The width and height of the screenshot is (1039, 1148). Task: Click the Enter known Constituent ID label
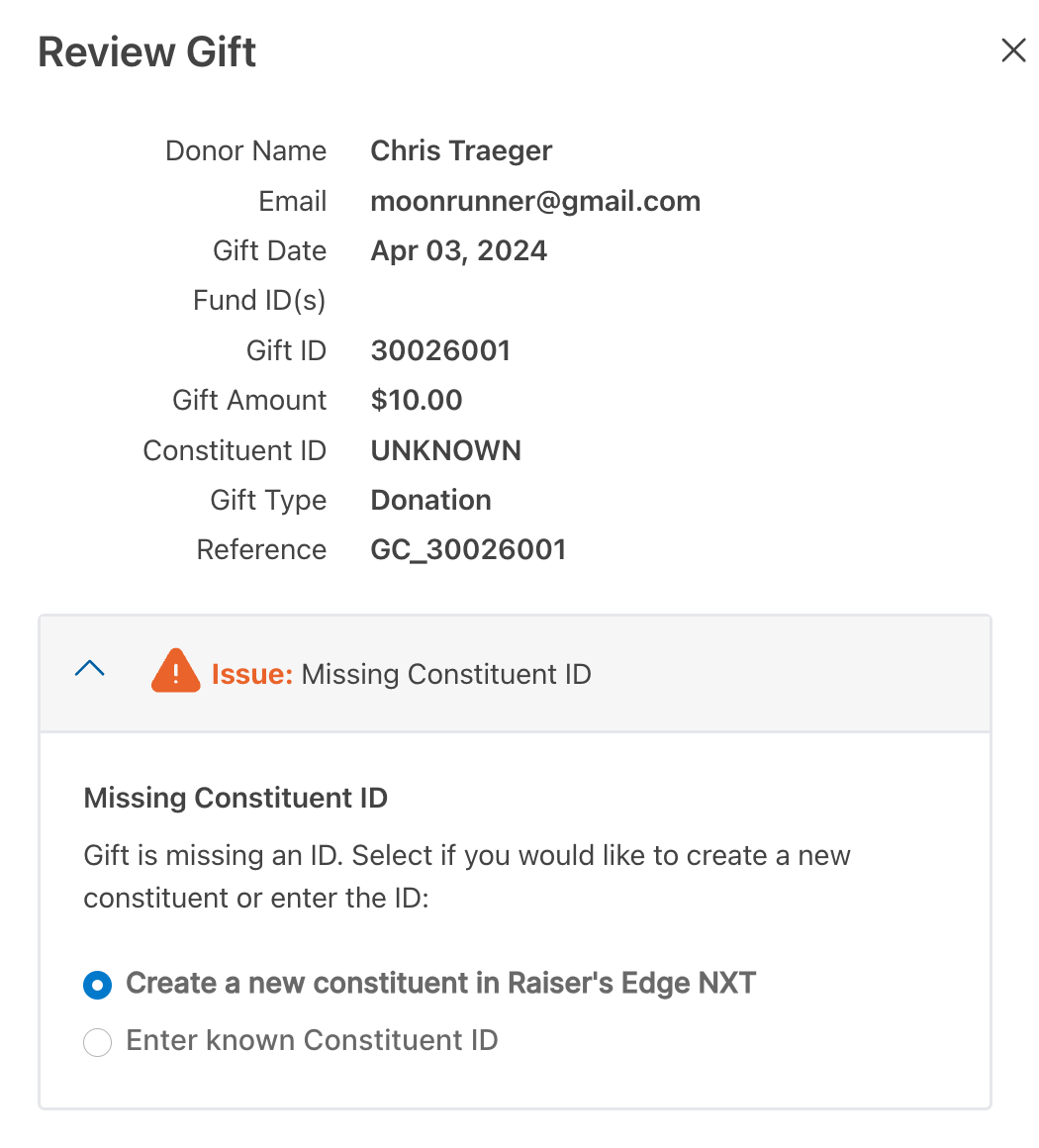[x=312, y=1040]
